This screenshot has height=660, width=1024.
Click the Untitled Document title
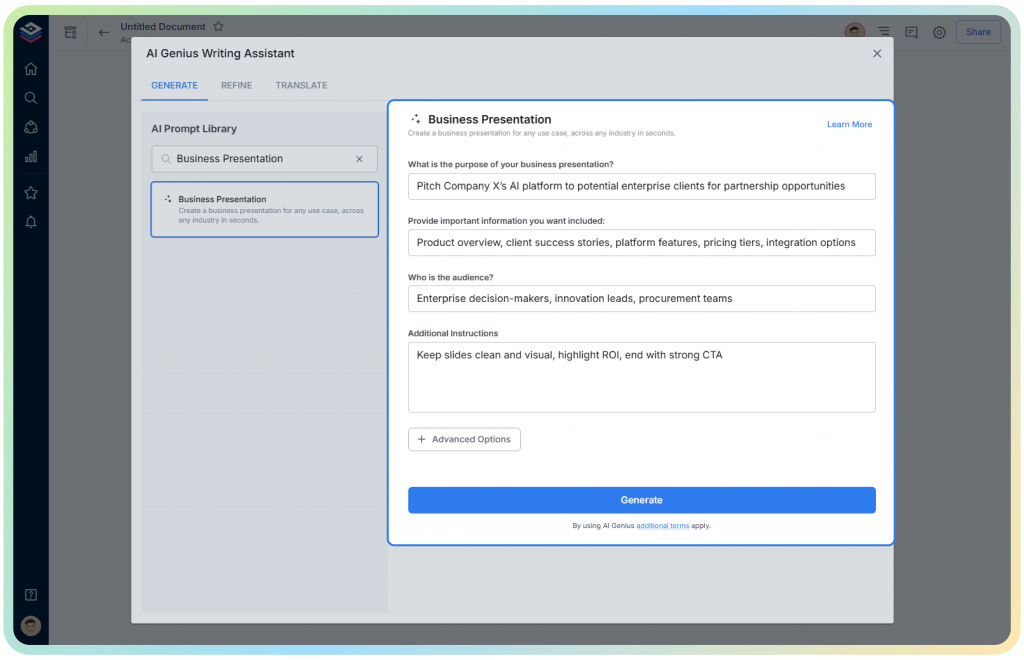point(163,27)
